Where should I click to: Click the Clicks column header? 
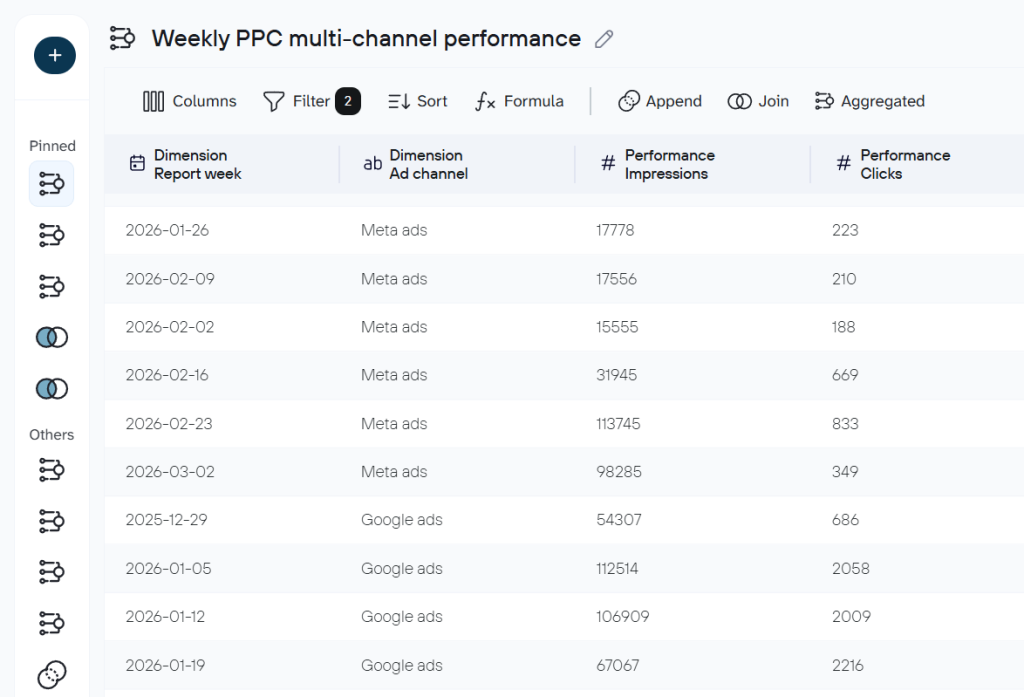917,164
